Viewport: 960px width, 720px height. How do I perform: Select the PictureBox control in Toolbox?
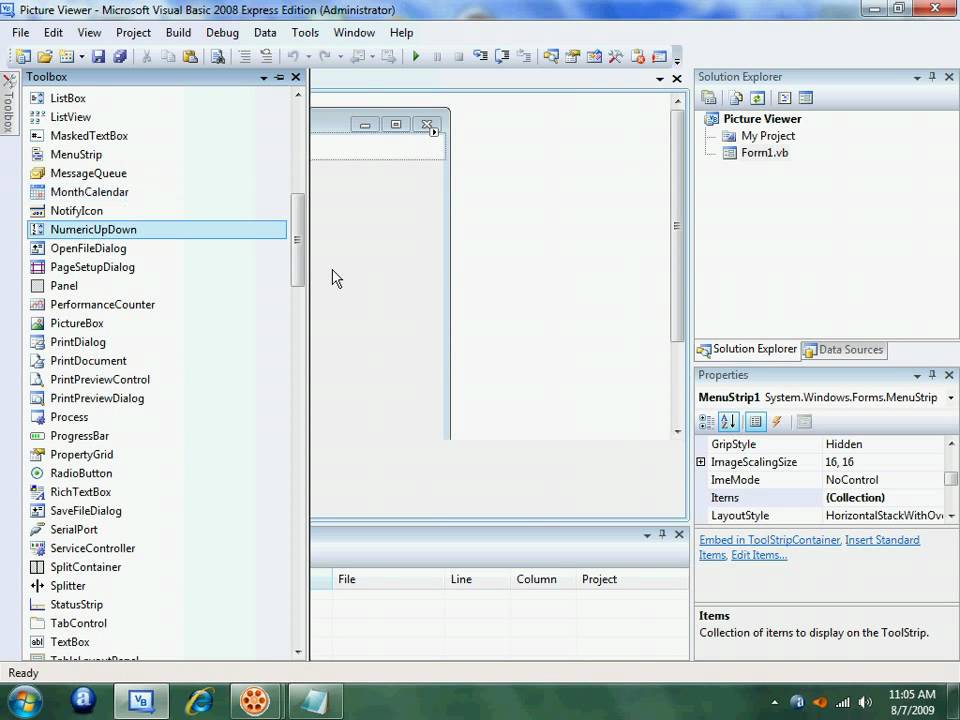pos(157,323)
